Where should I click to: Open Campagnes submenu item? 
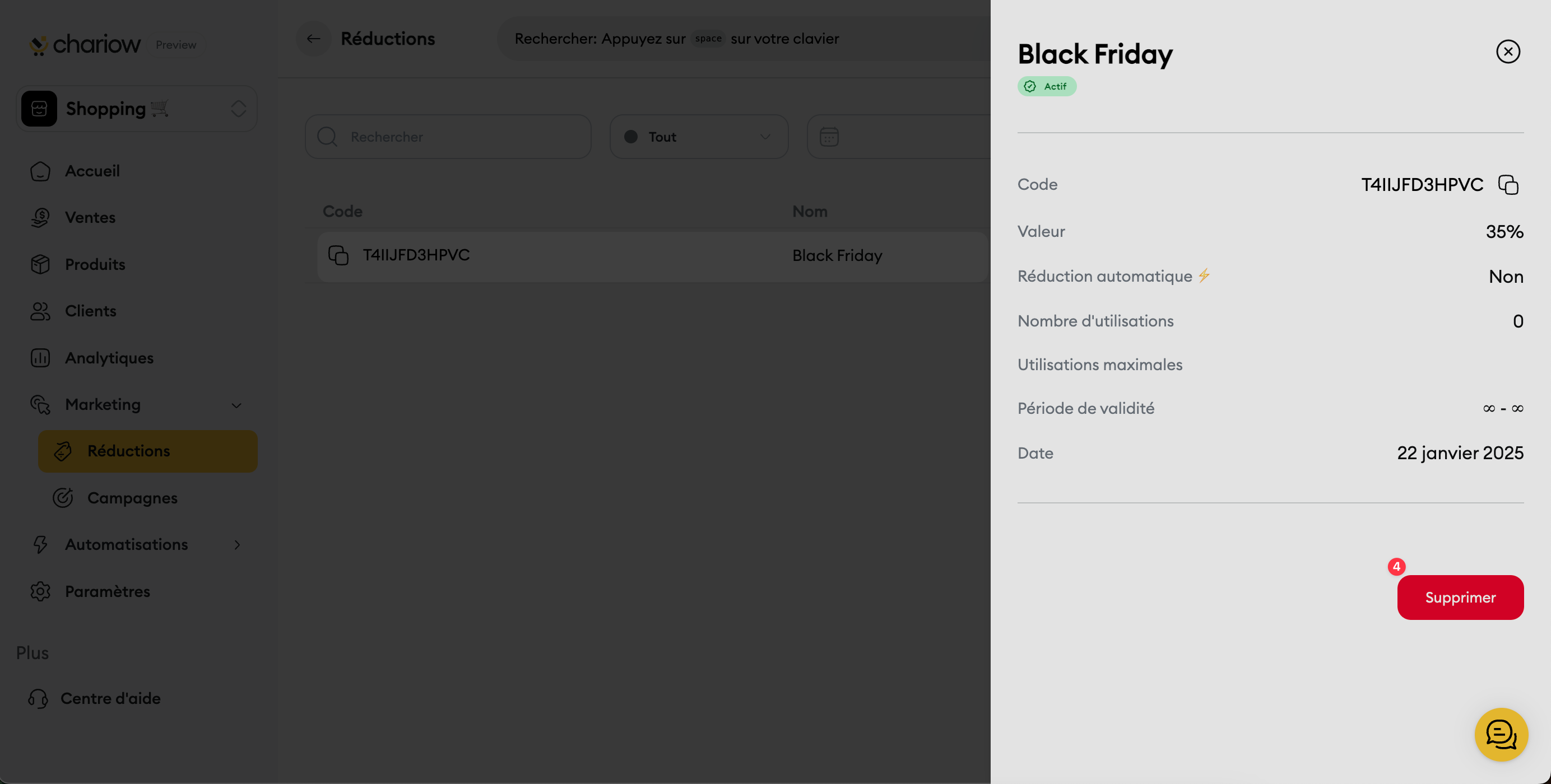tap(132, 498)
